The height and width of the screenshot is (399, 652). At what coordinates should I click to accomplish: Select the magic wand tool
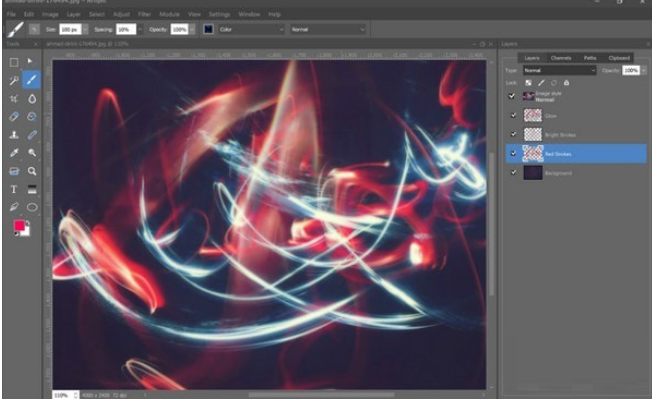(14, 80)
